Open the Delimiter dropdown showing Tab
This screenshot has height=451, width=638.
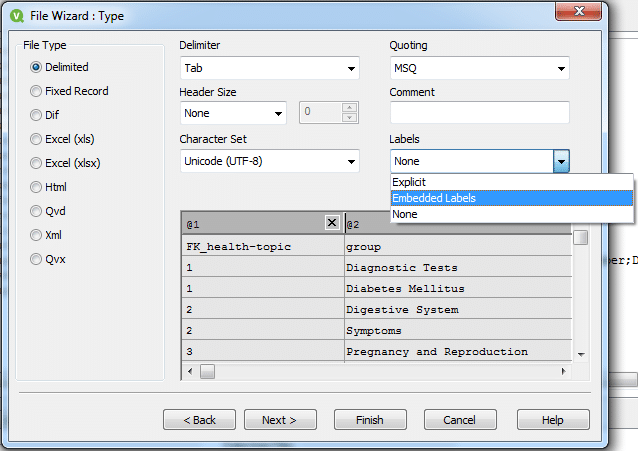click(270, 68)
